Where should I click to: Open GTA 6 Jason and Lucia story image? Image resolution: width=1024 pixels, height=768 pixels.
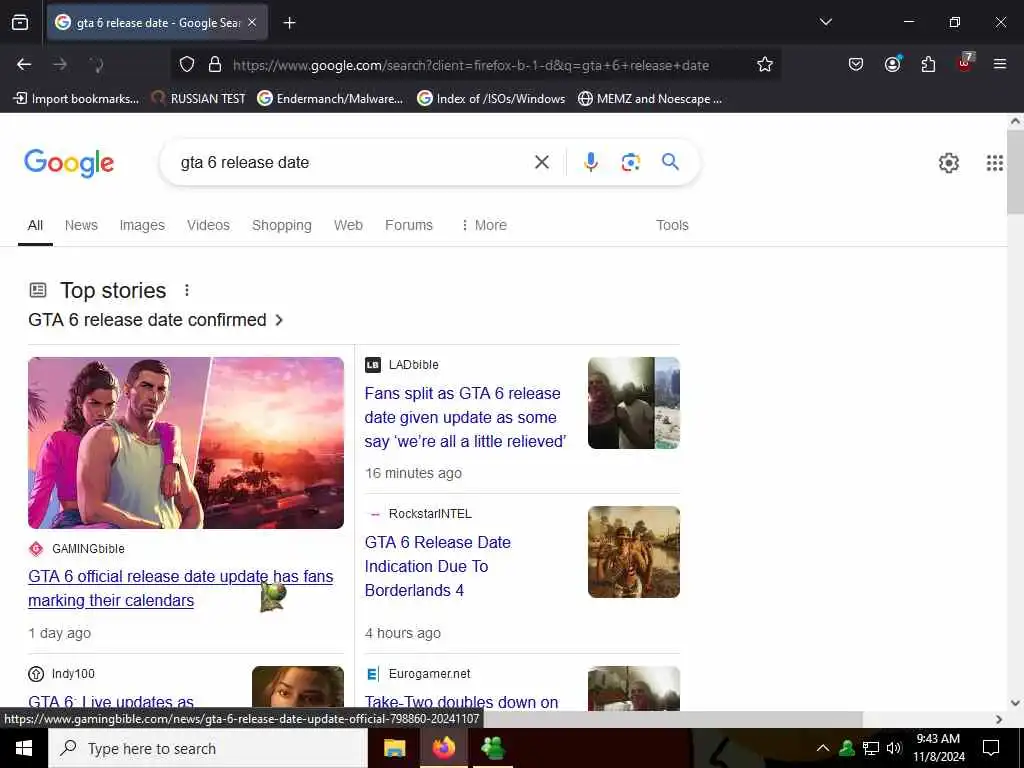pos(186,443)
